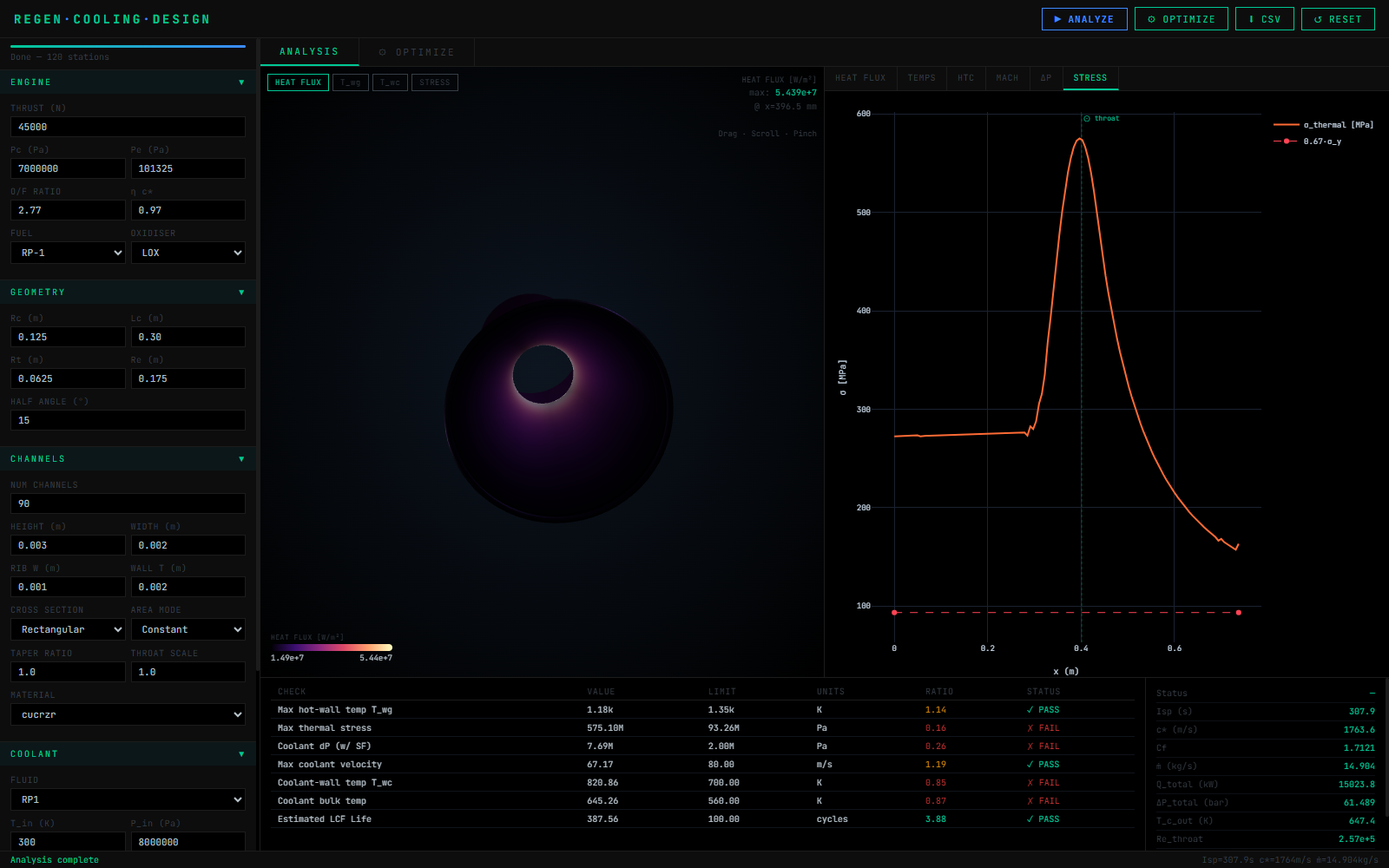
Task: Click the Max coolant velocity row
Action: pos(702,765)
